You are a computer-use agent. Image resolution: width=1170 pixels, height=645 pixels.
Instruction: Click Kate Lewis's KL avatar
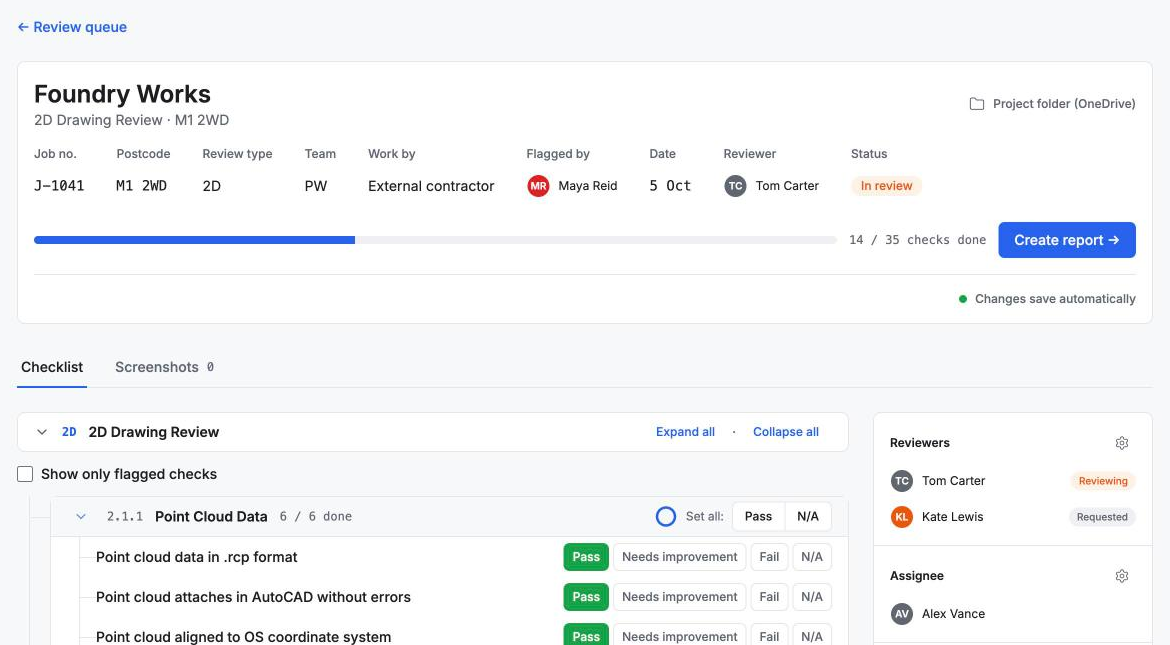(901, 517)
